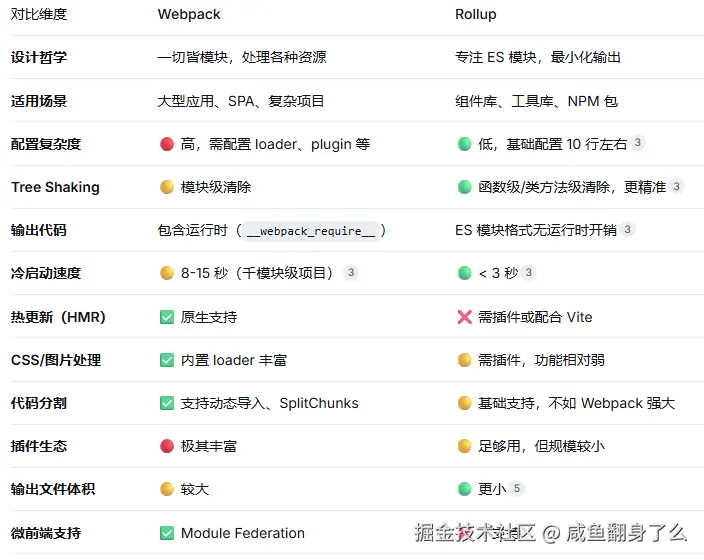Click cell 组件库、工具库、NPM 包

coord(537,101)
